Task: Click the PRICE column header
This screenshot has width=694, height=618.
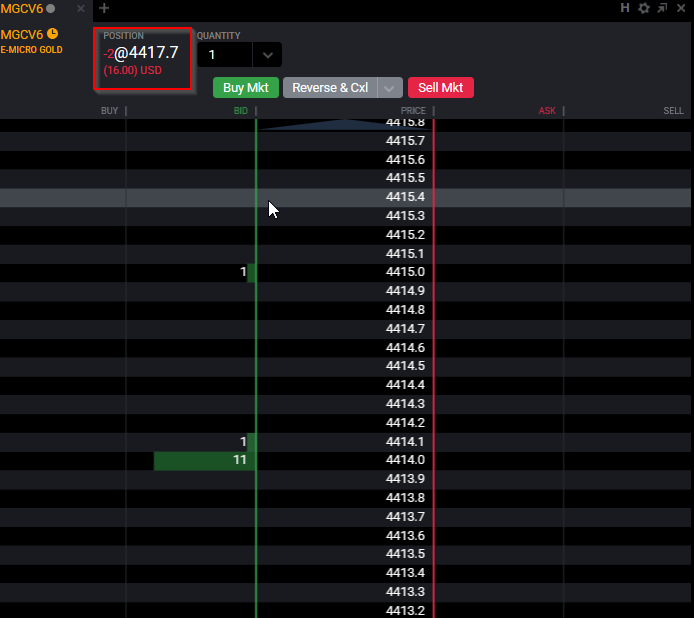Action: coord(413,111)
